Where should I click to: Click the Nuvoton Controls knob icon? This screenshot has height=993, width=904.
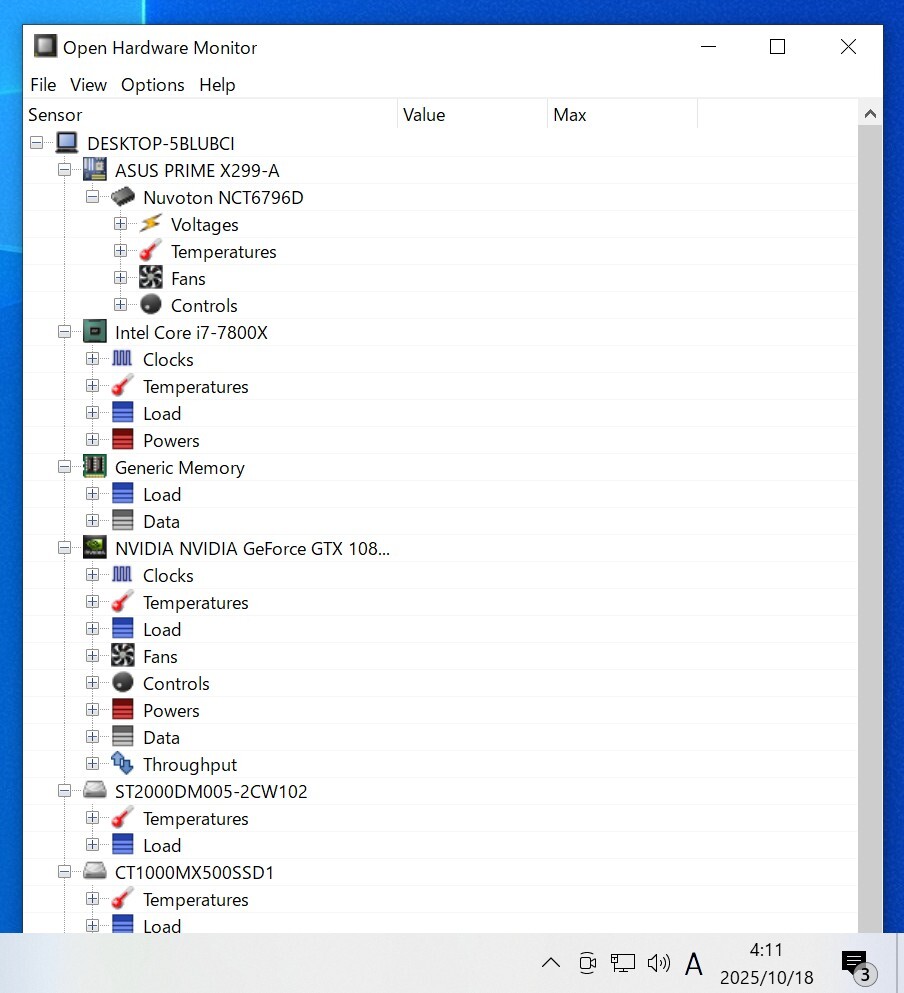(x=151, y=305)
